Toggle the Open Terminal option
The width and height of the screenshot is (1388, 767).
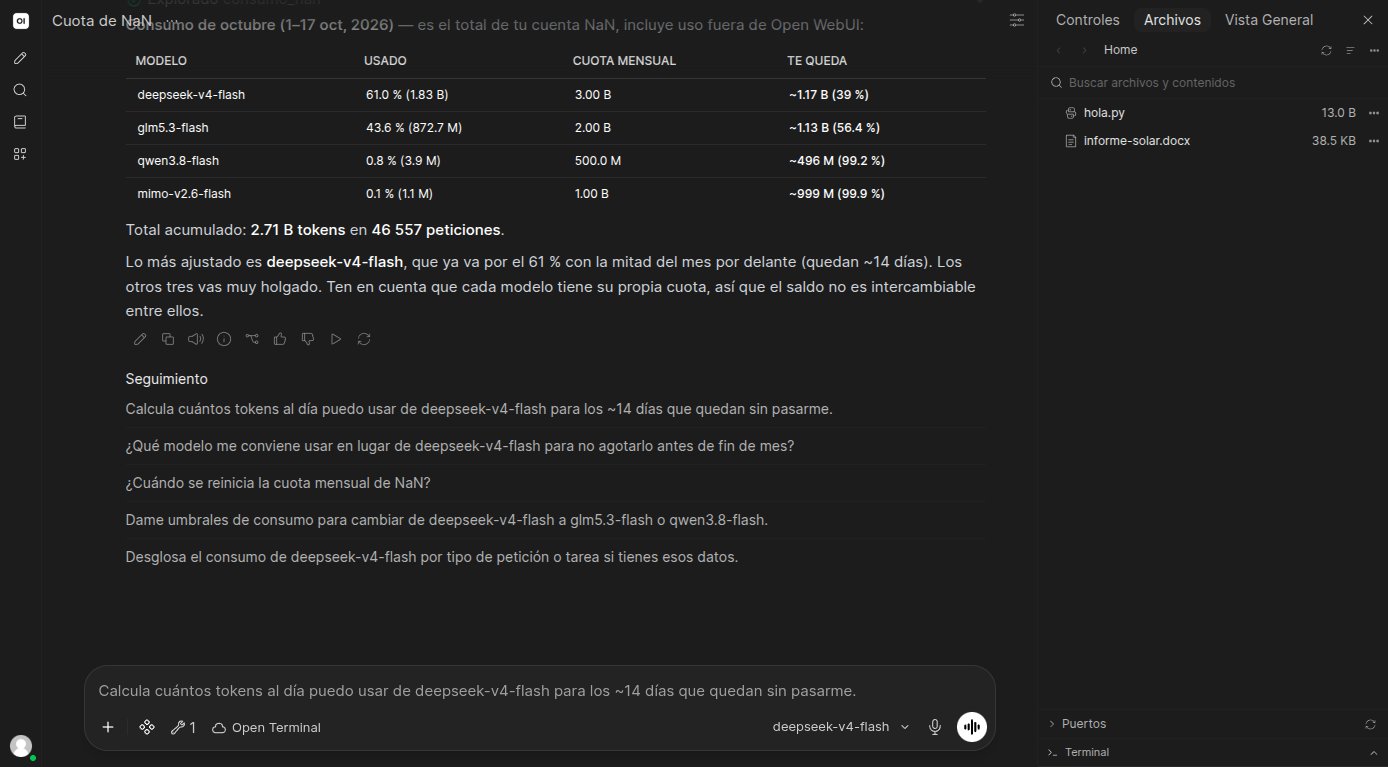pos(266,727)
